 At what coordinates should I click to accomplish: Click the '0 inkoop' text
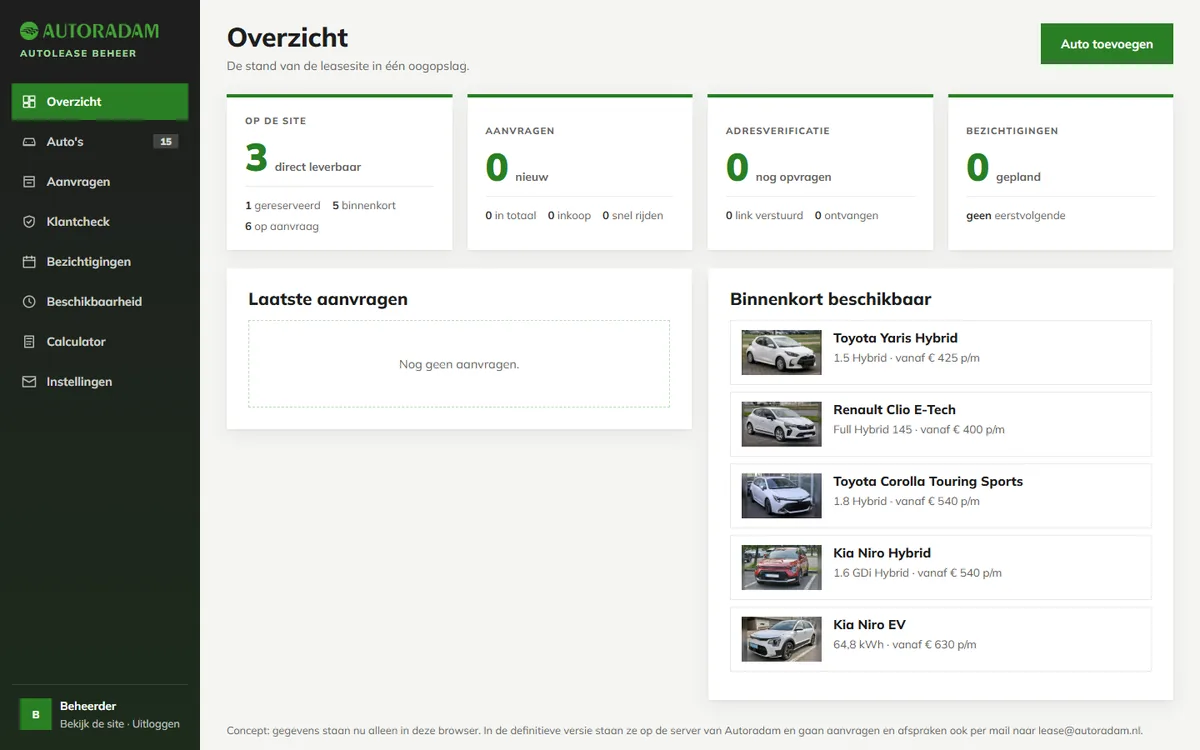click(570, 216)
